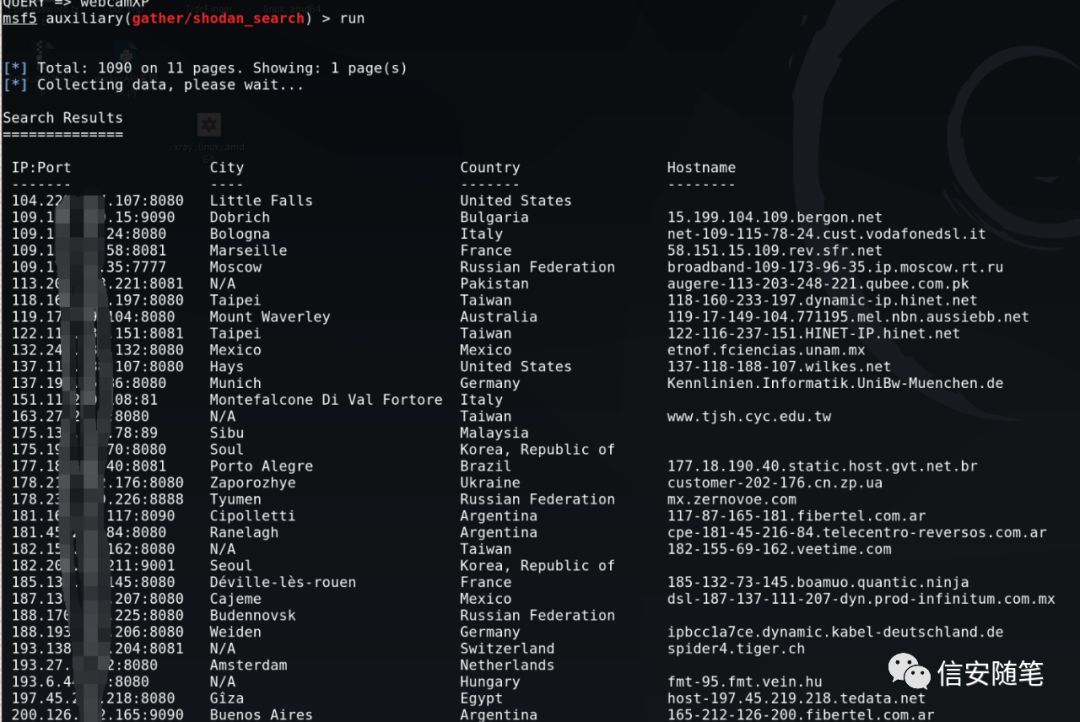This screenshot has width=1080, height=722.
Task: Click city 'Budennovsk'
Action: coord(253,615)
